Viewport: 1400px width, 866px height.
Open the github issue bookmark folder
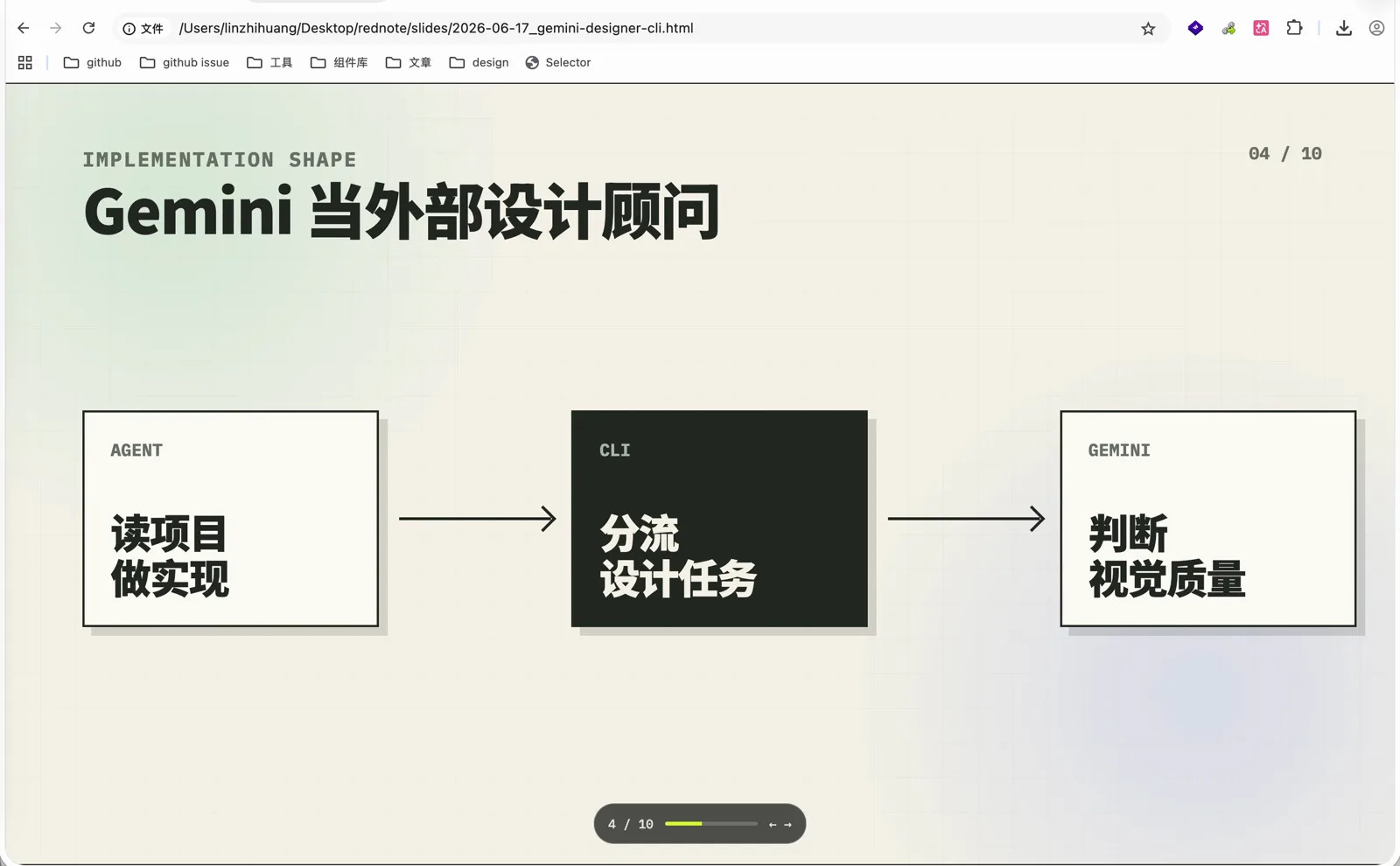click(x=185, y=63)
